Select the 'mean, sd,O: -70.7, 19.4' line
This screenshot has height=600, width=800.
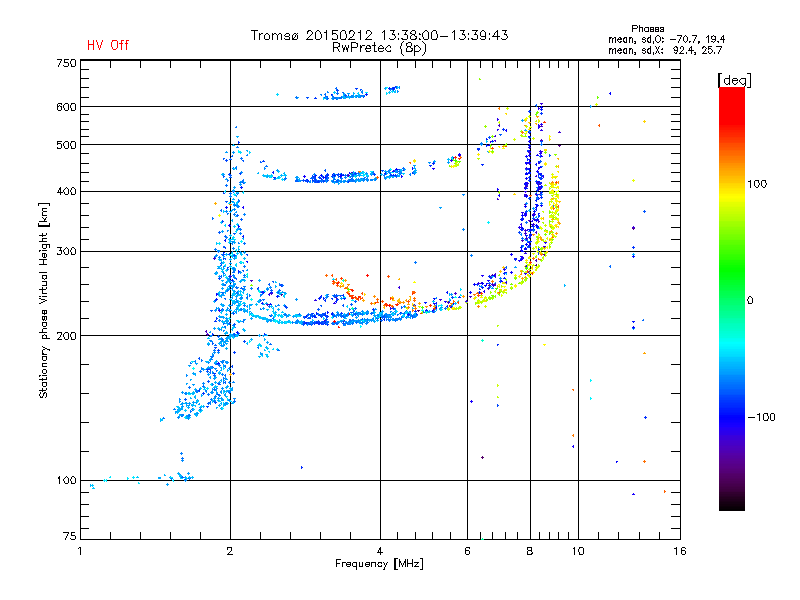[666, 39]
